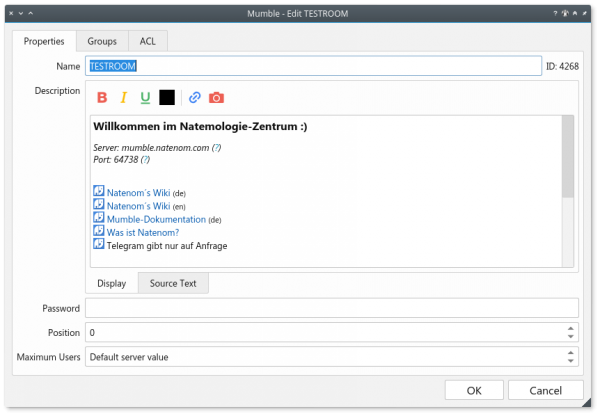The height and width of the screenshot is (416, 600).
Task: Decrease the Position value with down arrow
Action: tap(571, 337)
